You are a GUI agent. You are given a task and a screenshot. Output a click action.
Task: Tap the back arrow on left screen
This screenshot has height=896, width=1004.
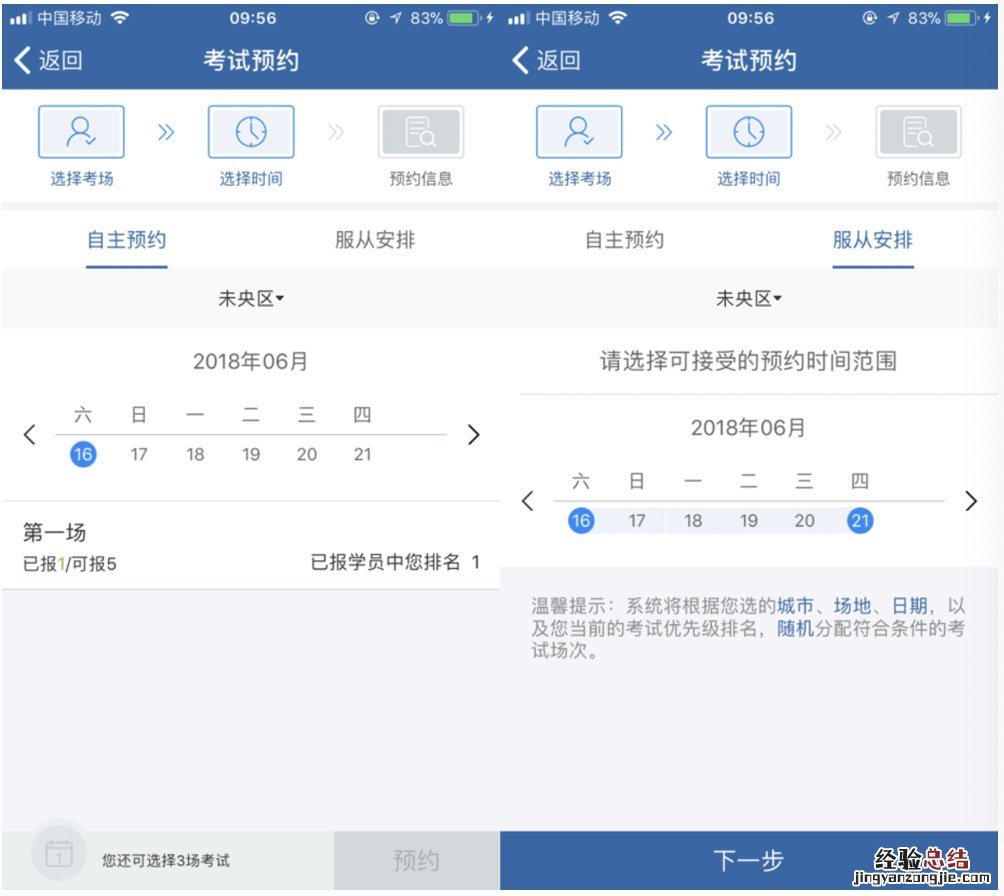22,60
